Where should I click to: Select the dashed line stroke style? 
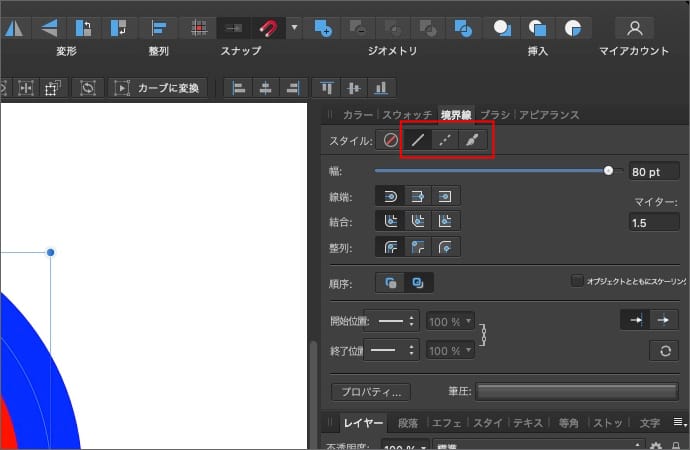coord(446,141)
